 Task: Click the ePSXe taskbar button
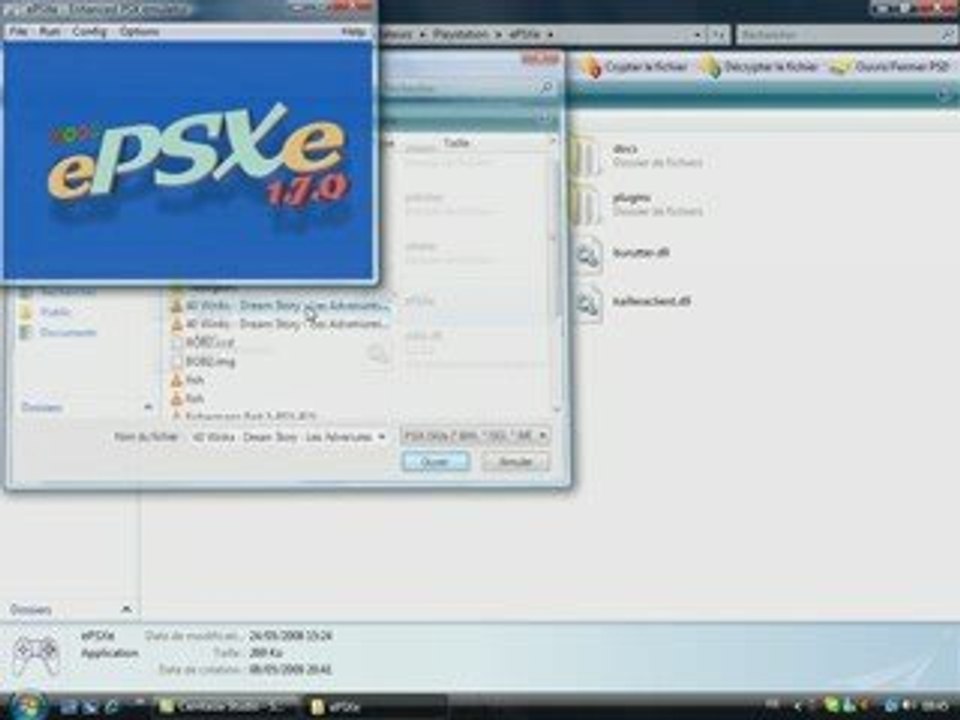pyautogui.click(x=375, y=707)
